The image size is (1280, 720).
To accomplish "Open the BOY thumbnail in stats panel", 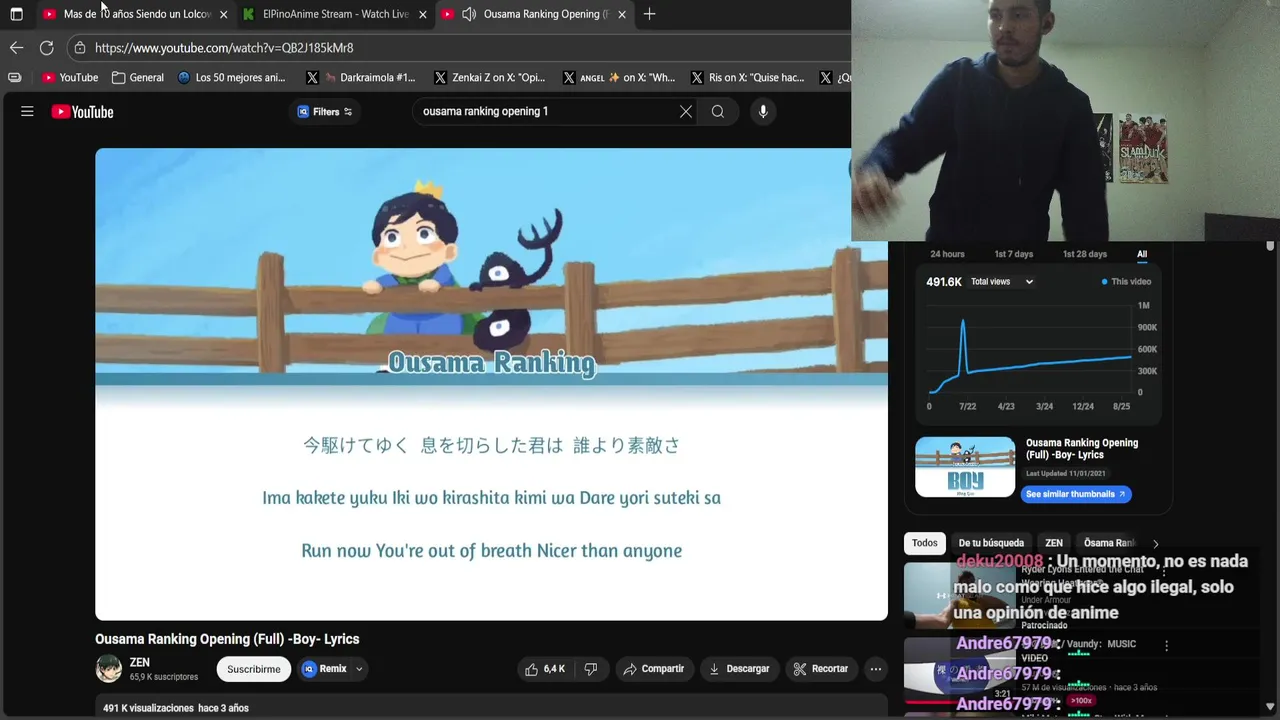I will pyautogui.click(x=965, y=467).
